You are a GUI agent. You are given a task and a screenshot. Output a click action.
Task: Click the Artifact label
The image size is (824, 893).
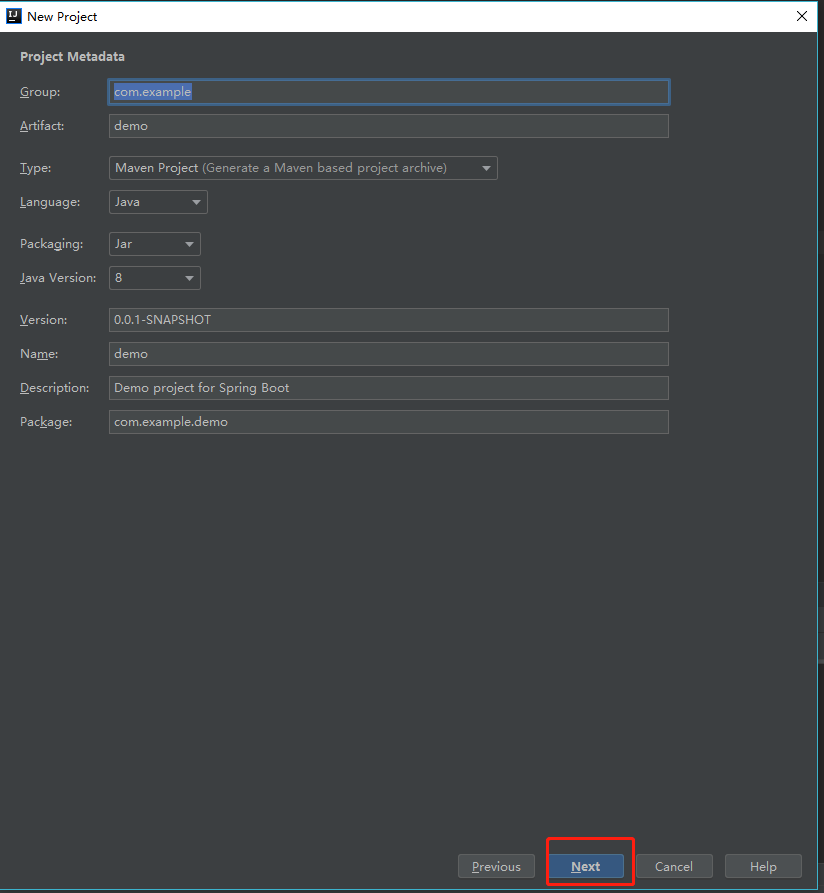[x=42, y=126]
